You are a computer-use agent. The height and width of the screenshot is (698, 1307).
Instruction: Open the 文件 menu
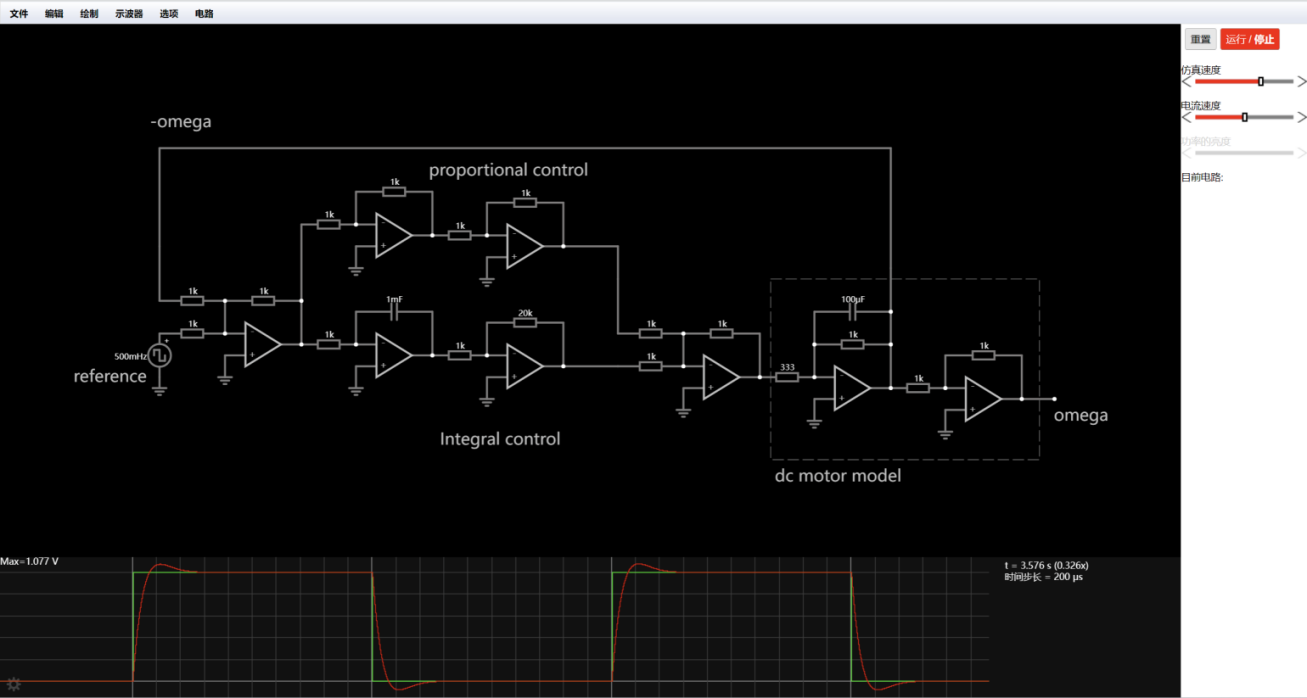point(19,14)
